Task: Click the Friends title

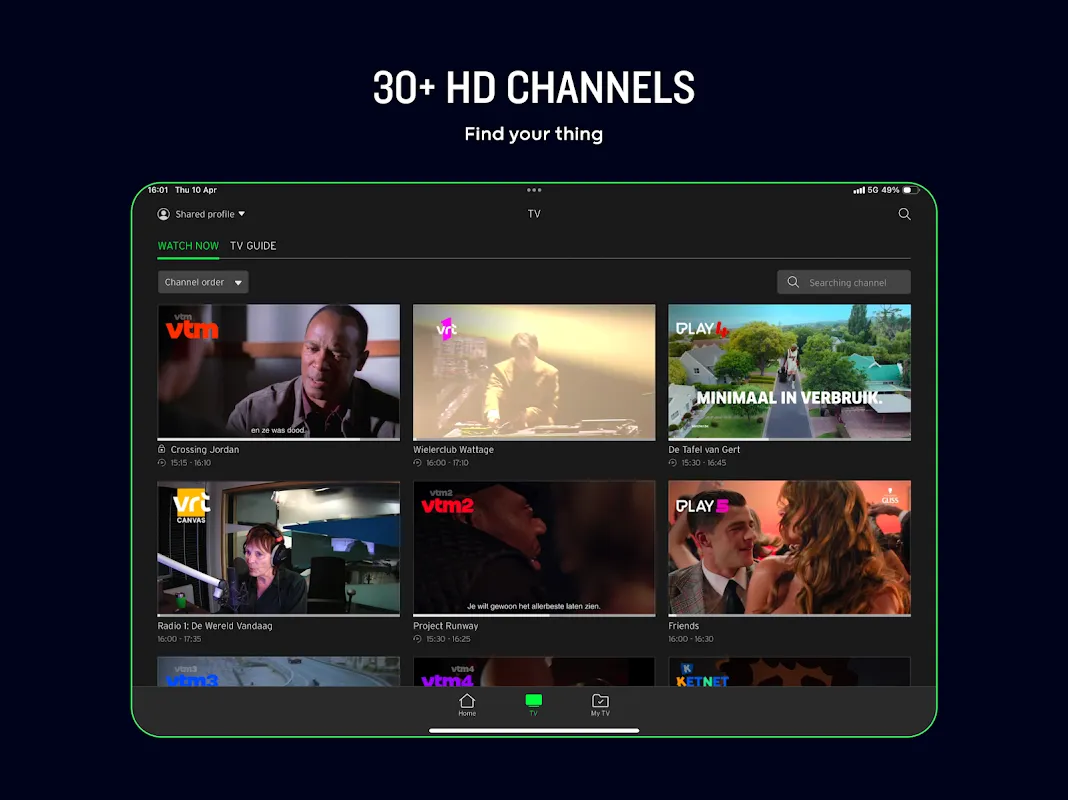Action: pos(683,626)
